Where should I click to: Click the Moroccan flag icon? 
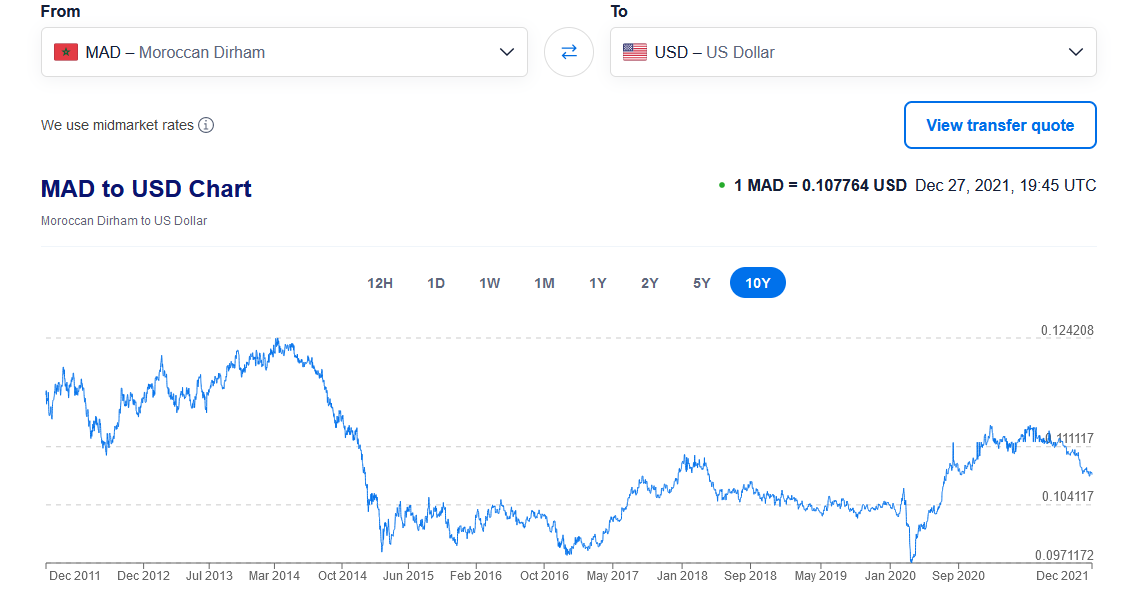click(66, 52)
